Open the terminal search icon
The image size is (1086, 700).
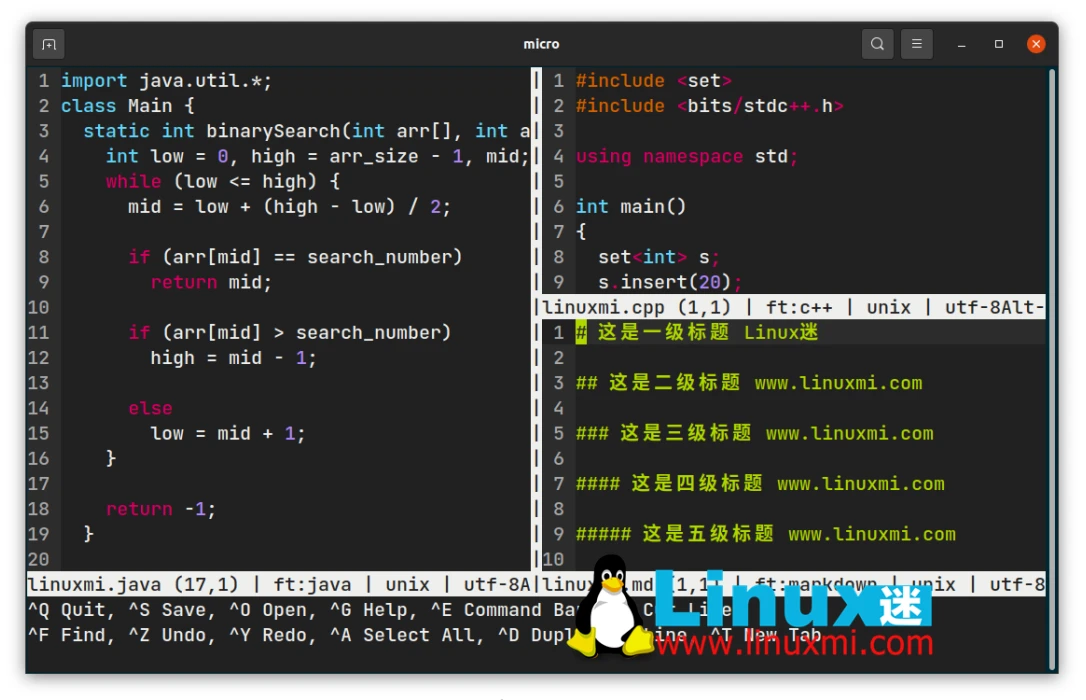[877, 44]
